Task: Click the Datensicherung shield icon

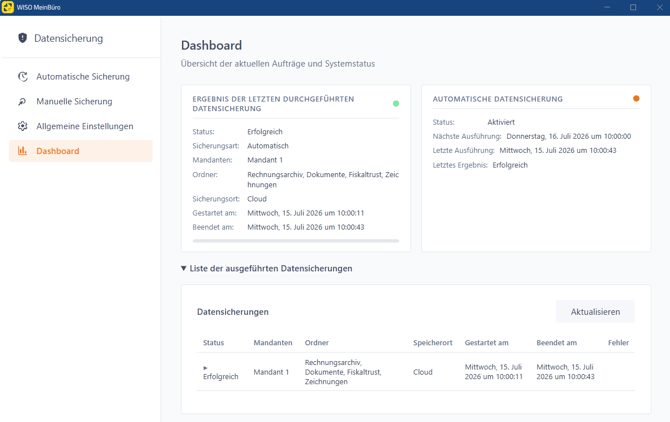Action: (x=22, y=38)
